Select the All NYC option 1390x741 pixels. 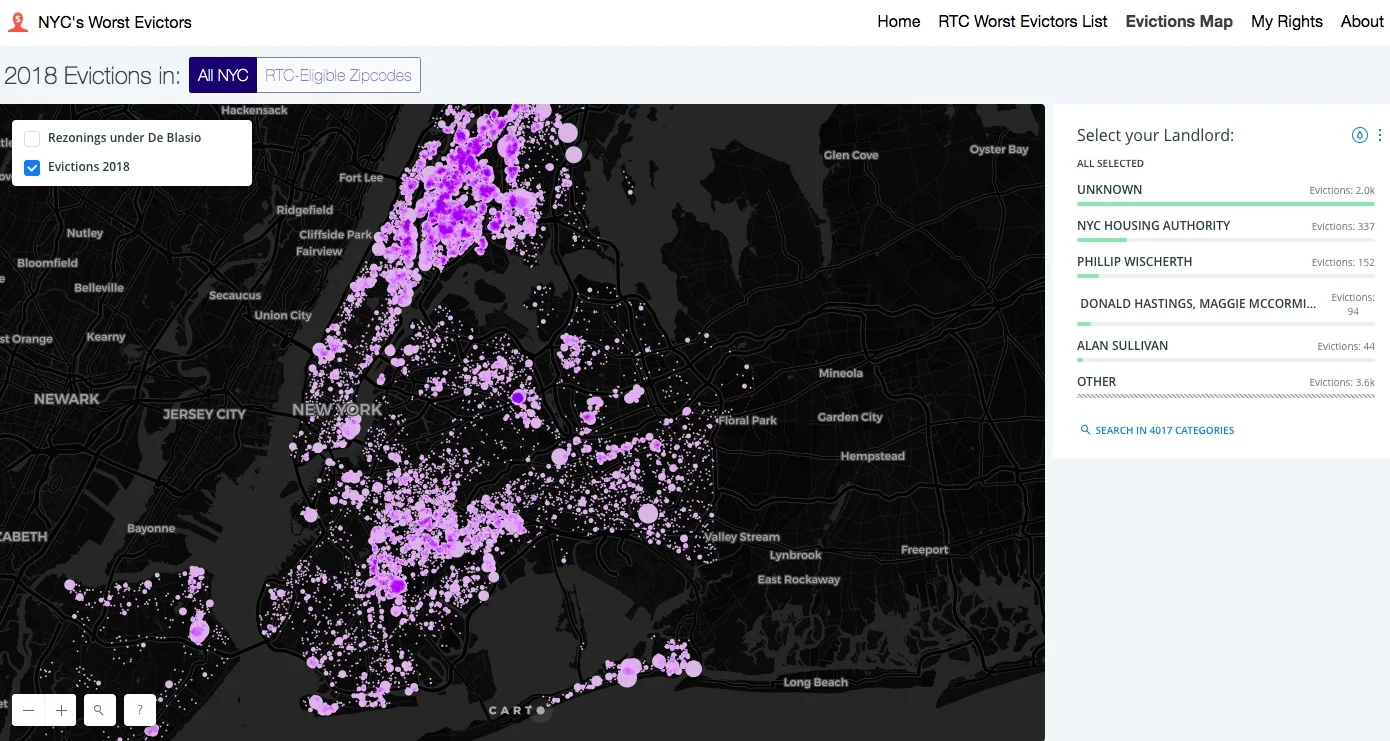(222, 74)
